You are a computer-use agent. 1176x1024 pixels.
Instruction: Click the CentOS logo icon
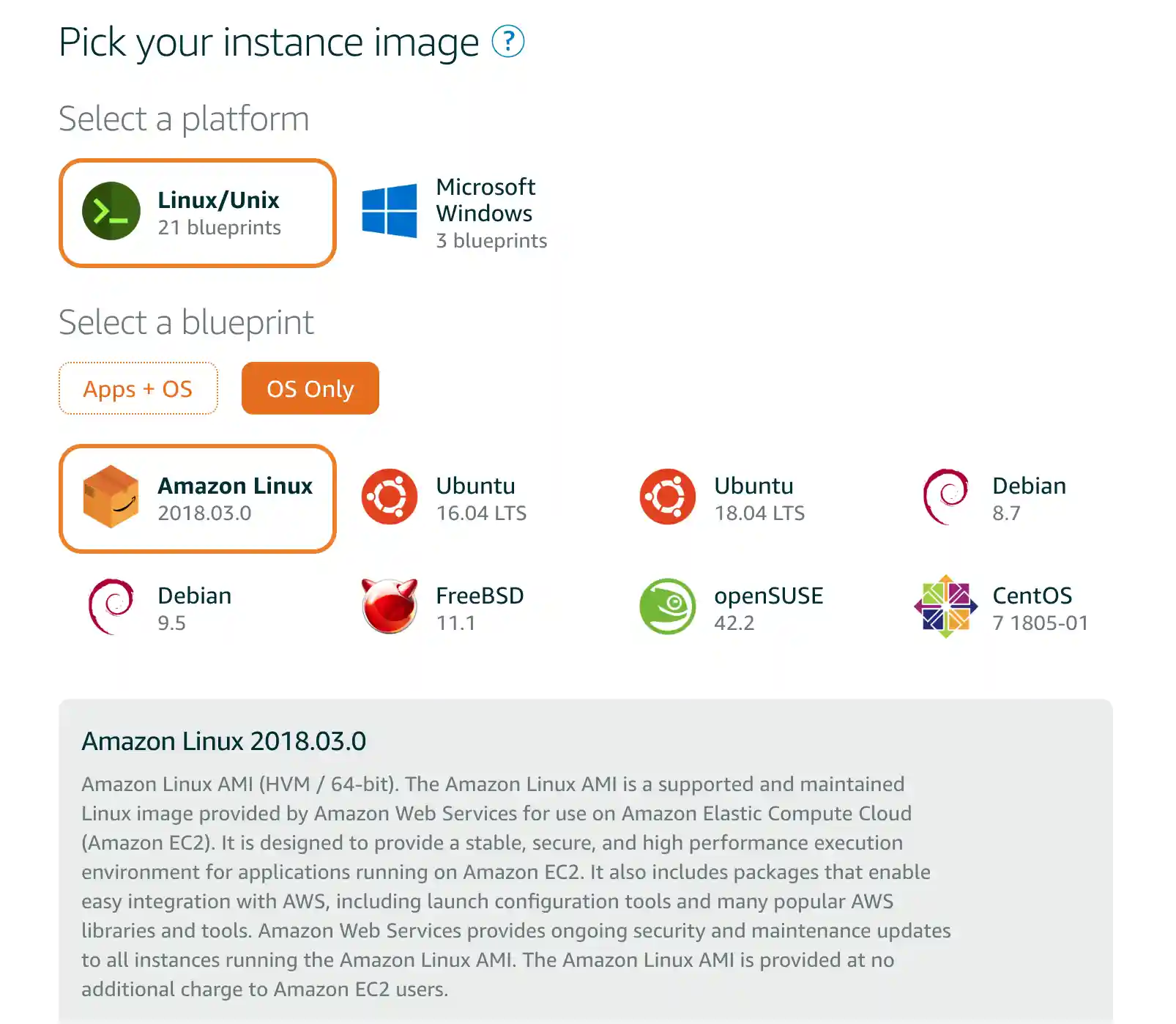[x=947, y=606]
